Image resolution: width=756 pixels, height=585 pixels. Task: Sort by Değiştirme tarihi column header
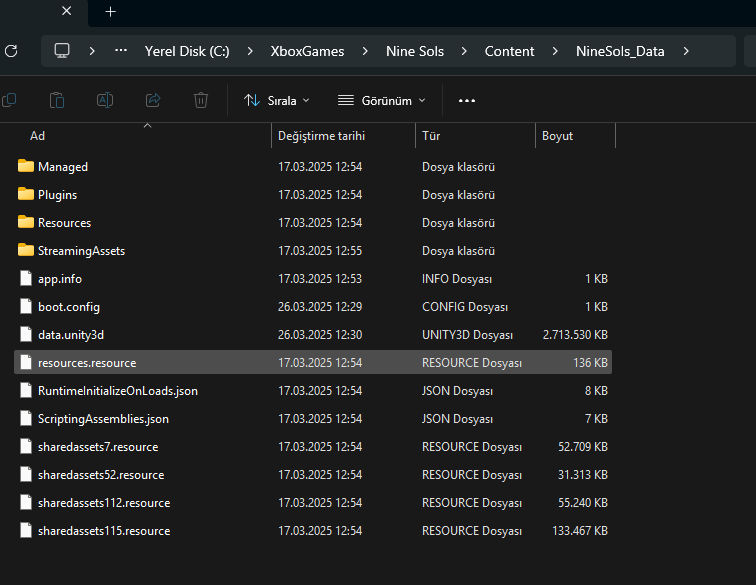pyautogui.click(x=322, y=136)
